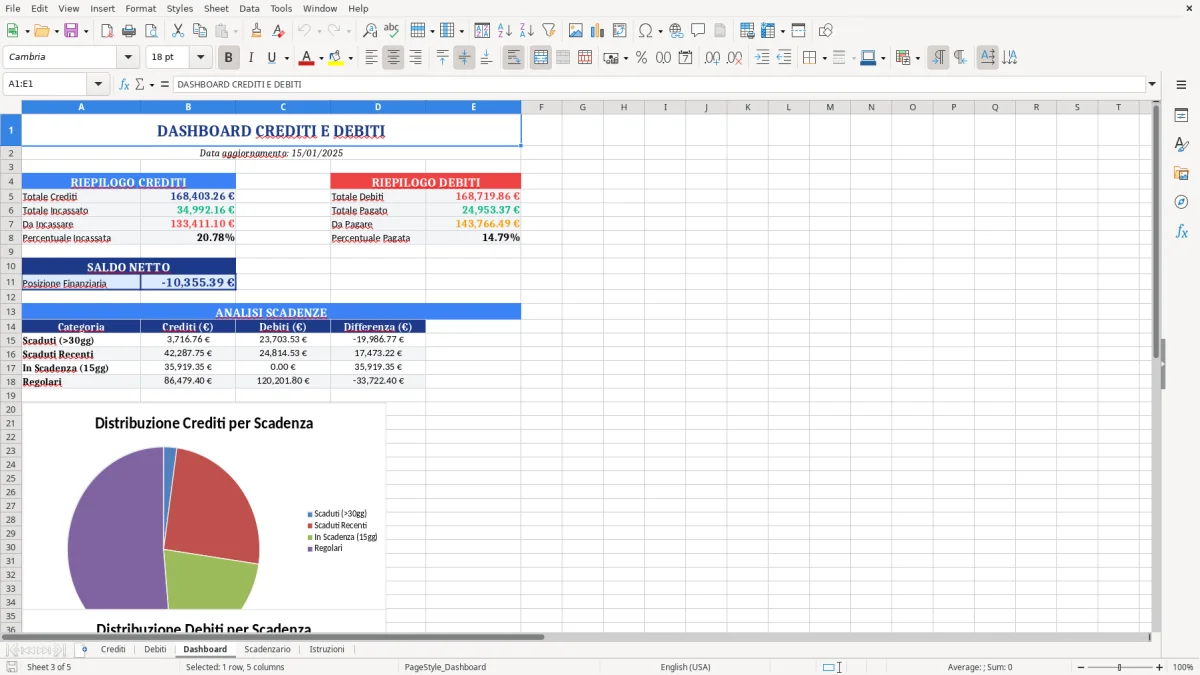Open the font size dropdown
Viewport: 1200px width, 675px height.
click(x=197, y=57)
